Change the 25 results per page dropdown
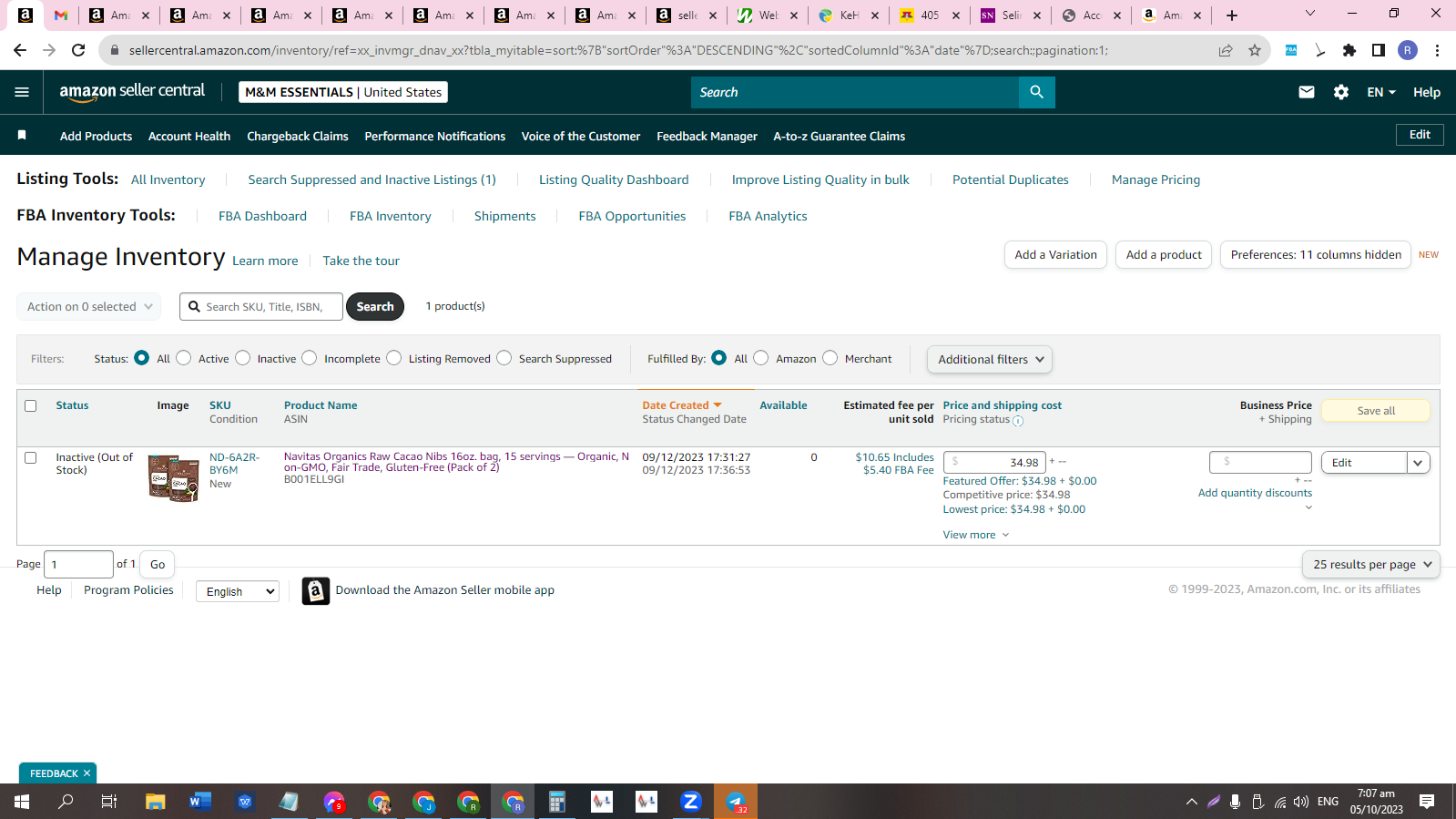Viewport: 1456px width, 819px height. 1371,565
